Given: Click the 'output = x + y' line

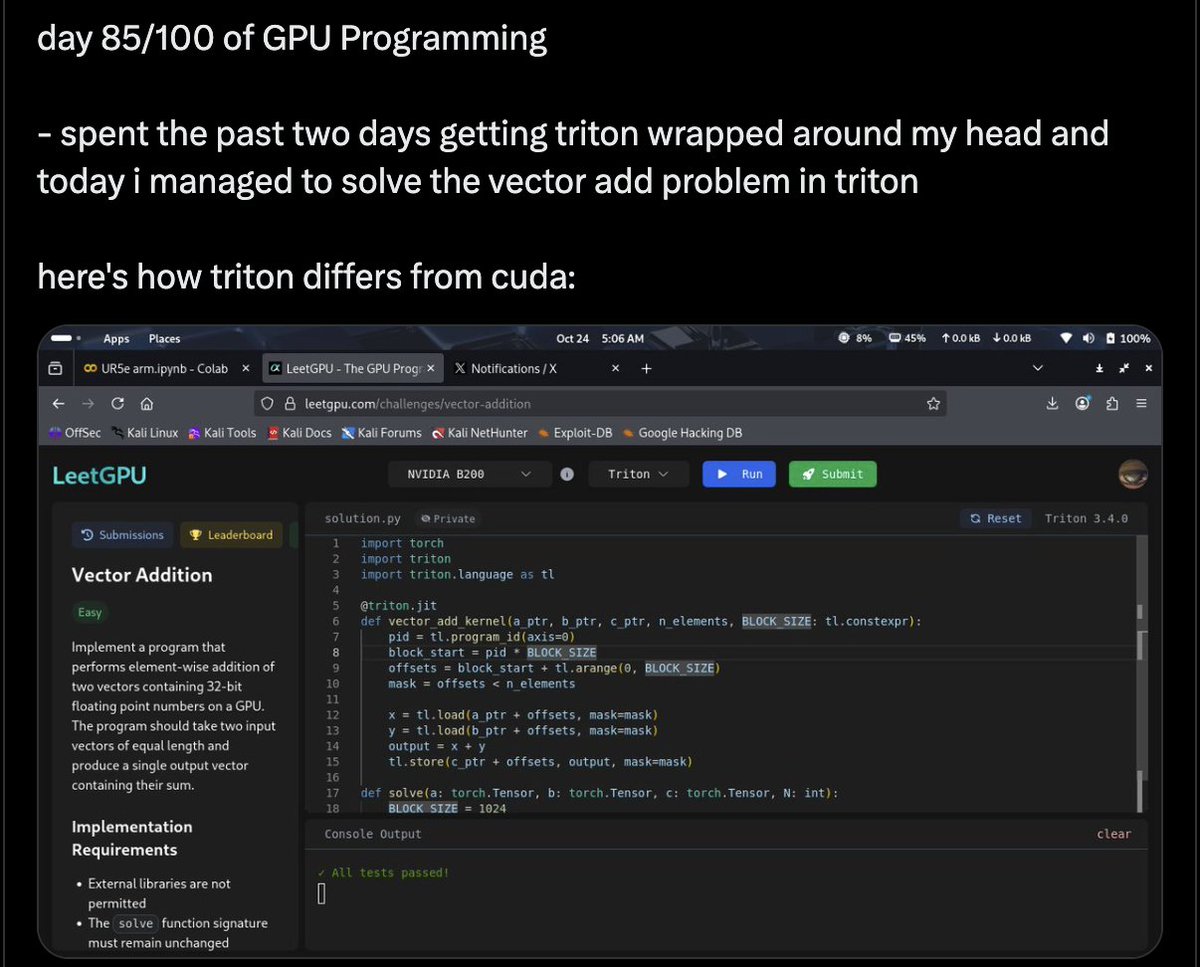Looking at the screenshot, I should click(437, 746).
